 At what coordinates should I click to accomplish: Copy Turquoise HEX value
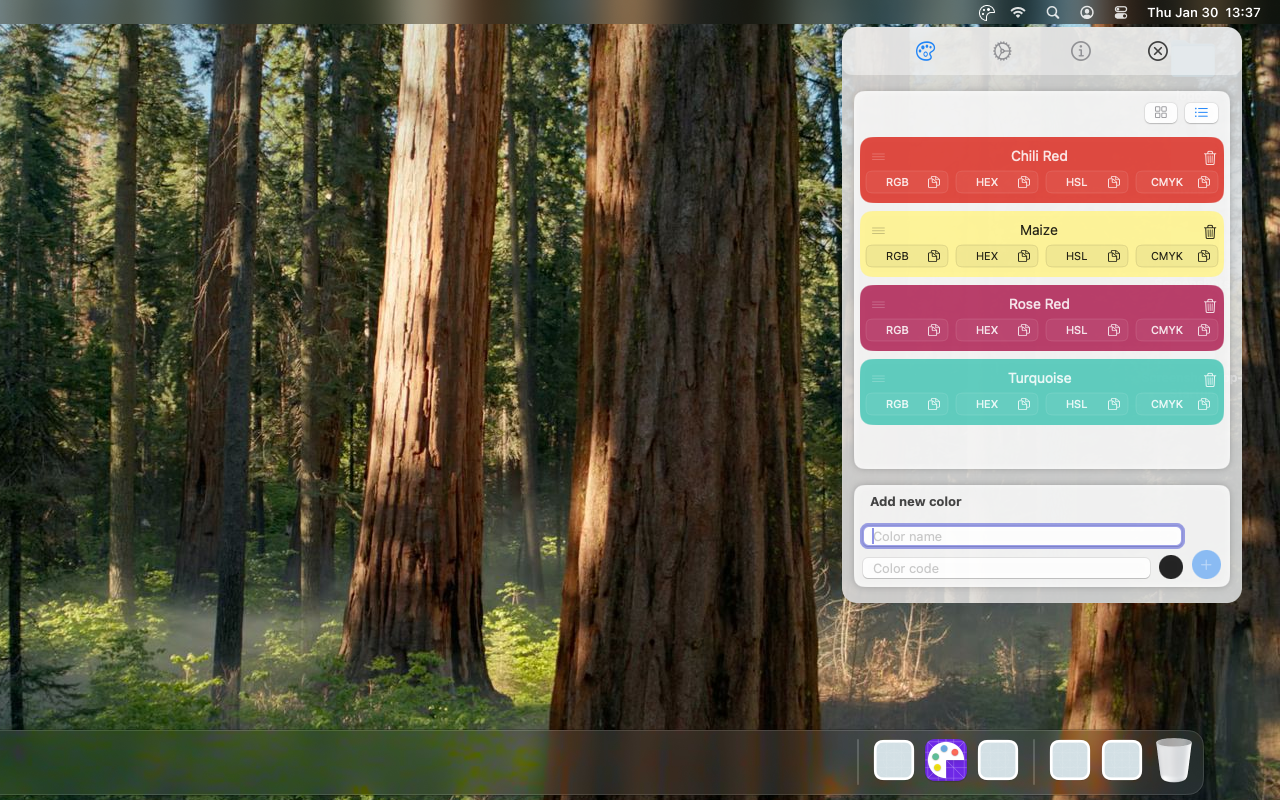pyautogui.click(x=997, y=404)
